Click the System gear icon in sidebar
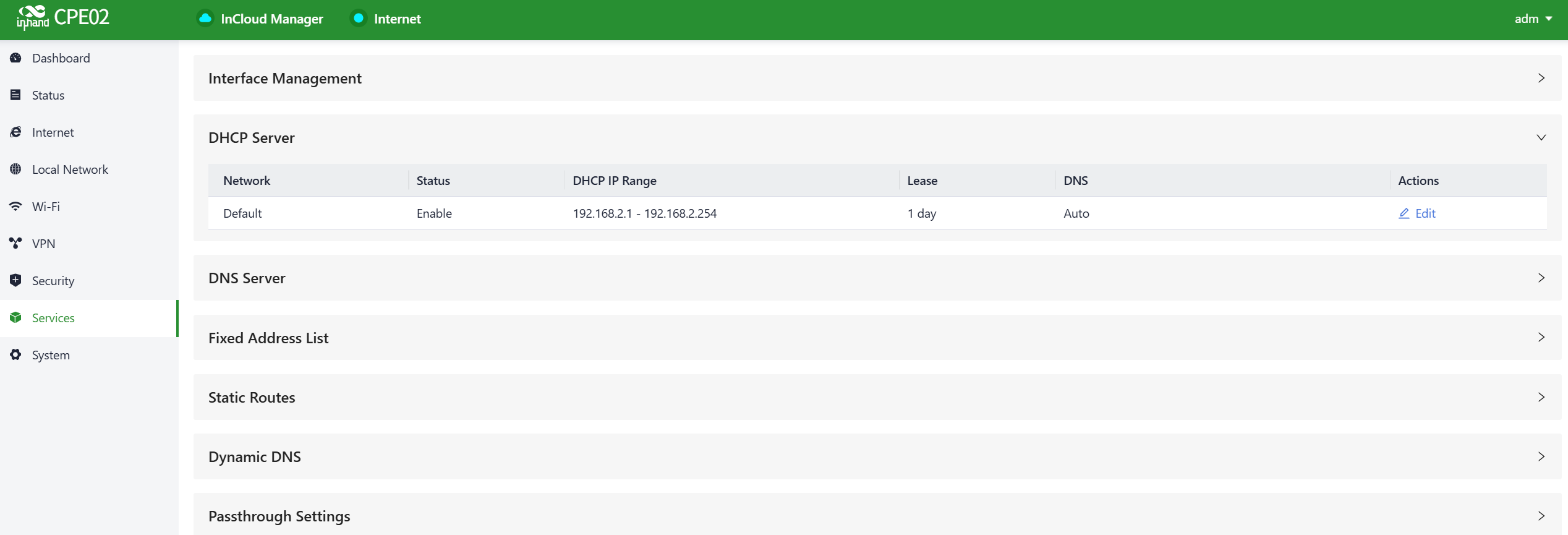This screenshot has height=535, width=1568. pos(16,355)
